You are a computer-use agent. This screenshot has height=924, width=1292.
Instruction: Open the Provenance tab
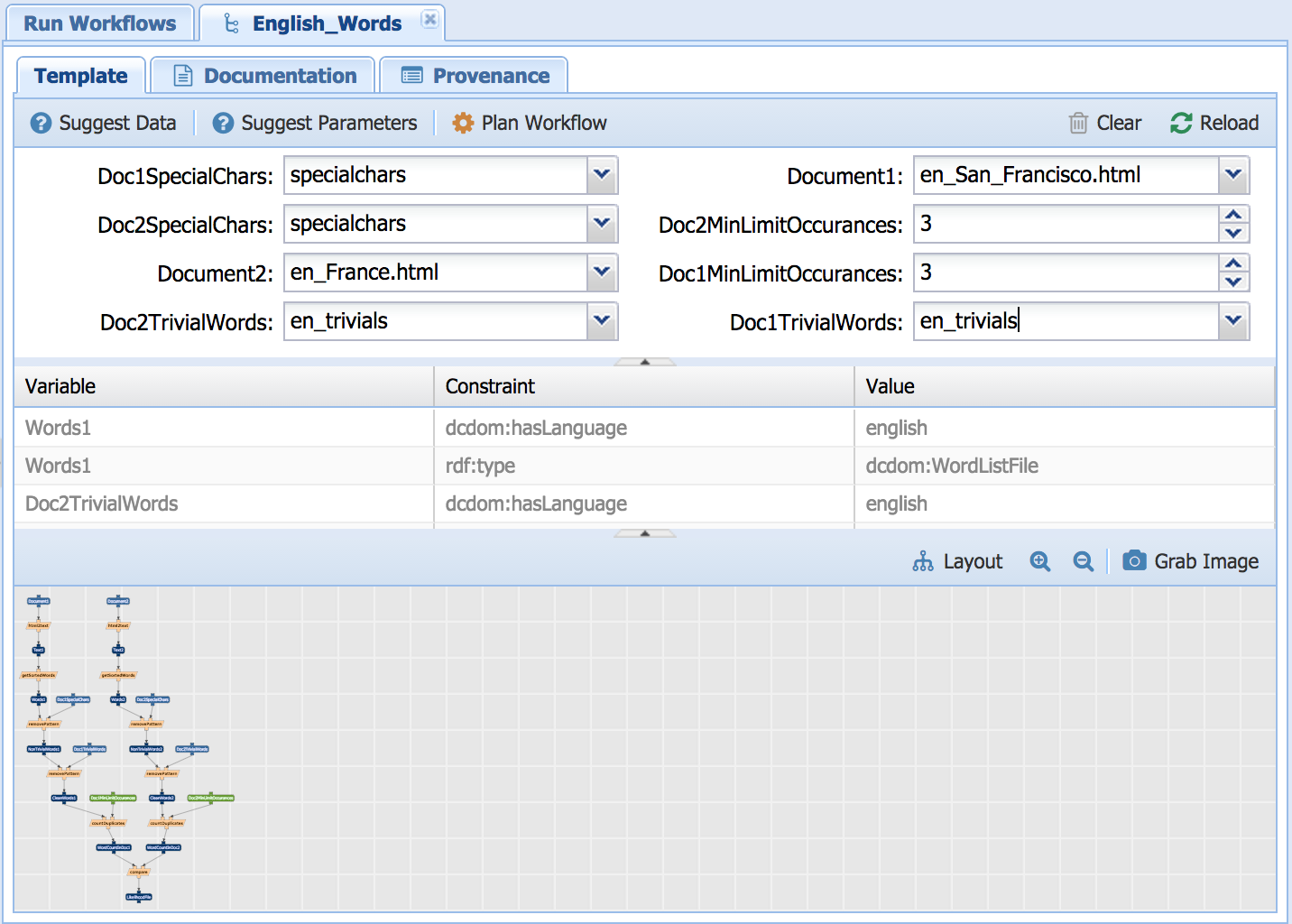tap(475, 76)
